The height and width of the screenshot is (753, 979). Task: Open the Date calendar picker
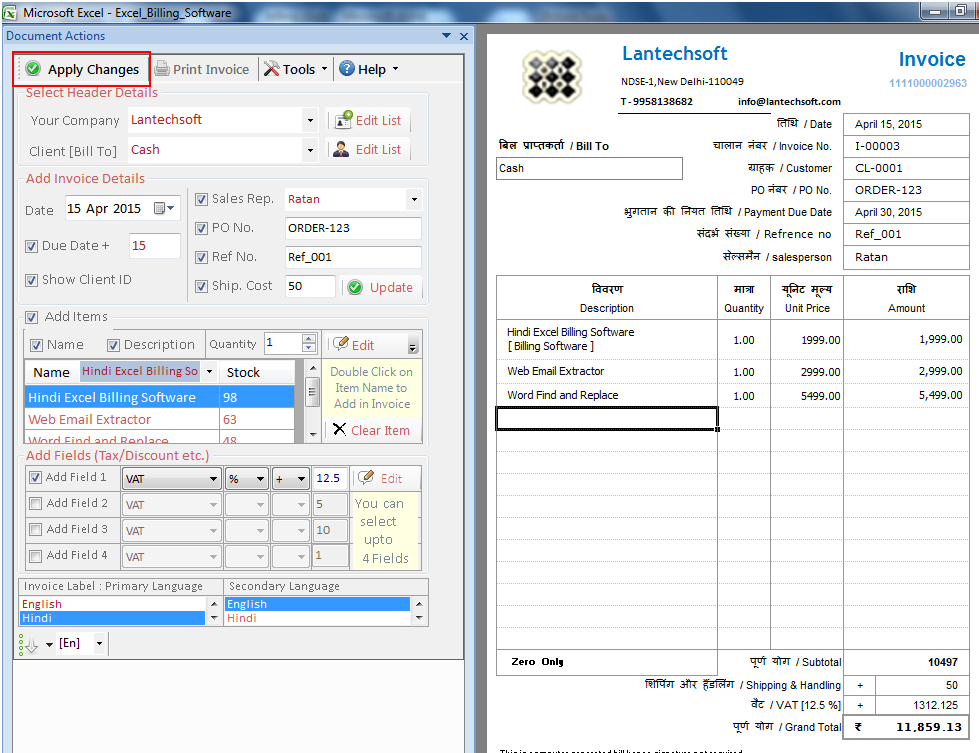[x=164, y=208]
